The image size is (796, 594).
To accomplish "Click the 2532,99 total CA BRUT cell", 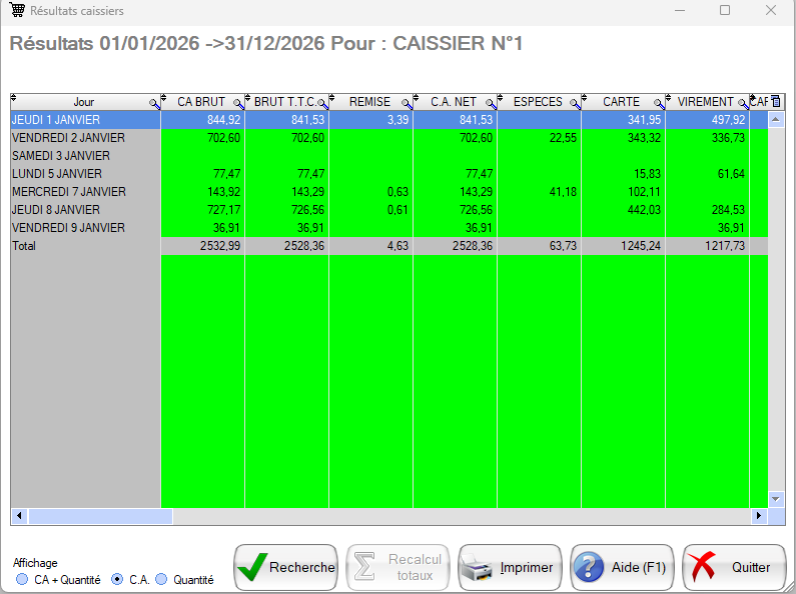I will coord(203,246).
